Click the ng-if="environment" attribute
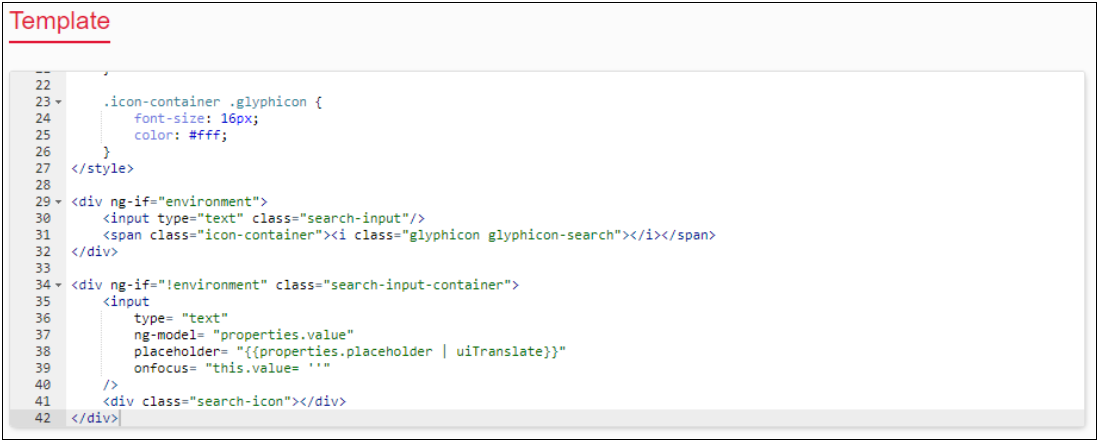 pyautogui.click(x=189, y=201)
